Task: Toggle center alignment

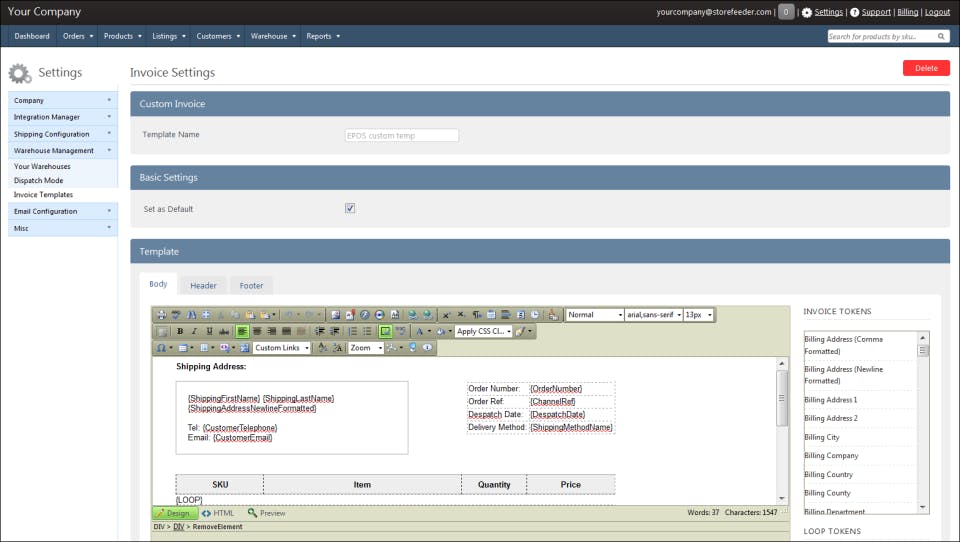Action: (257, 331)
